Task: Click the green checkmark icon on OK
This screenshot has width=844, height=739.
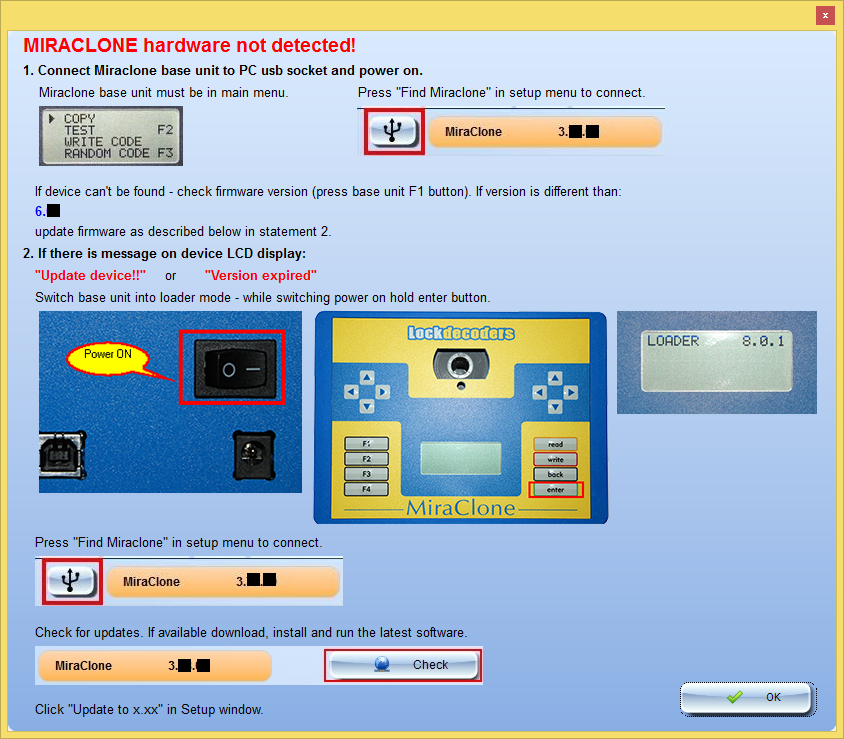Action: click(734, 698)
